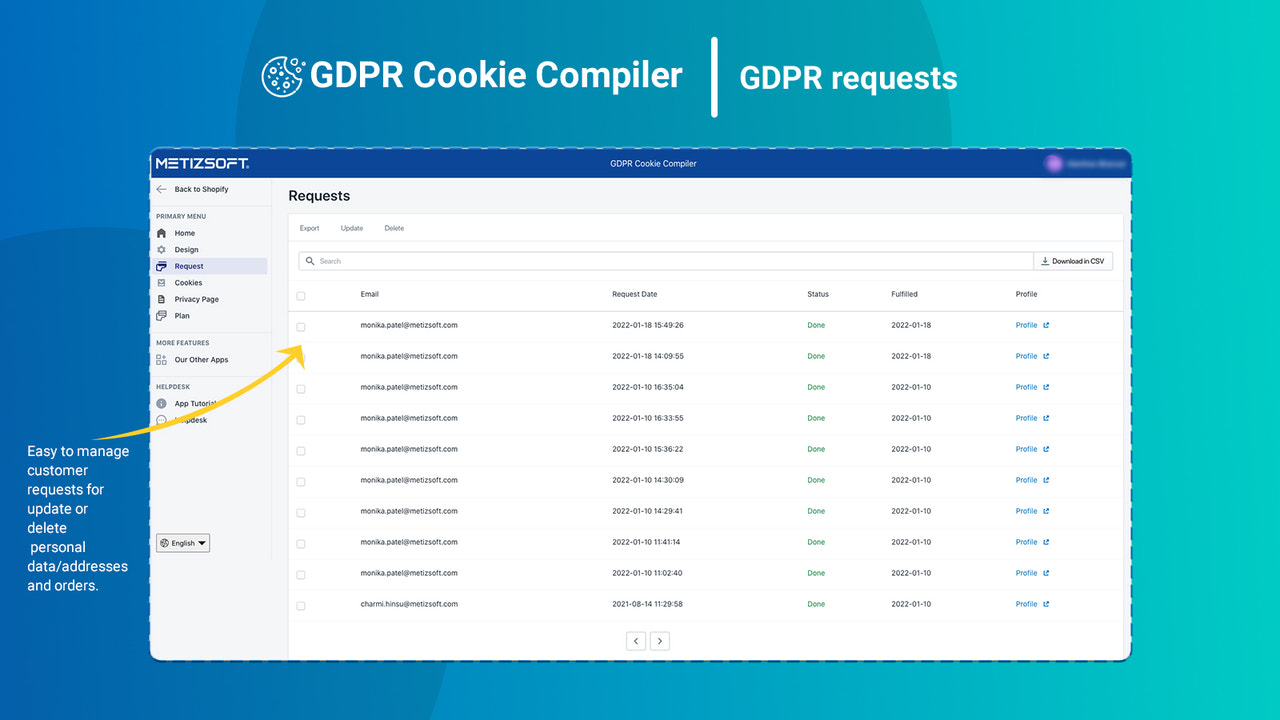
Task: Click the App Tutorial info icon
Action: (x=161, y=403)
